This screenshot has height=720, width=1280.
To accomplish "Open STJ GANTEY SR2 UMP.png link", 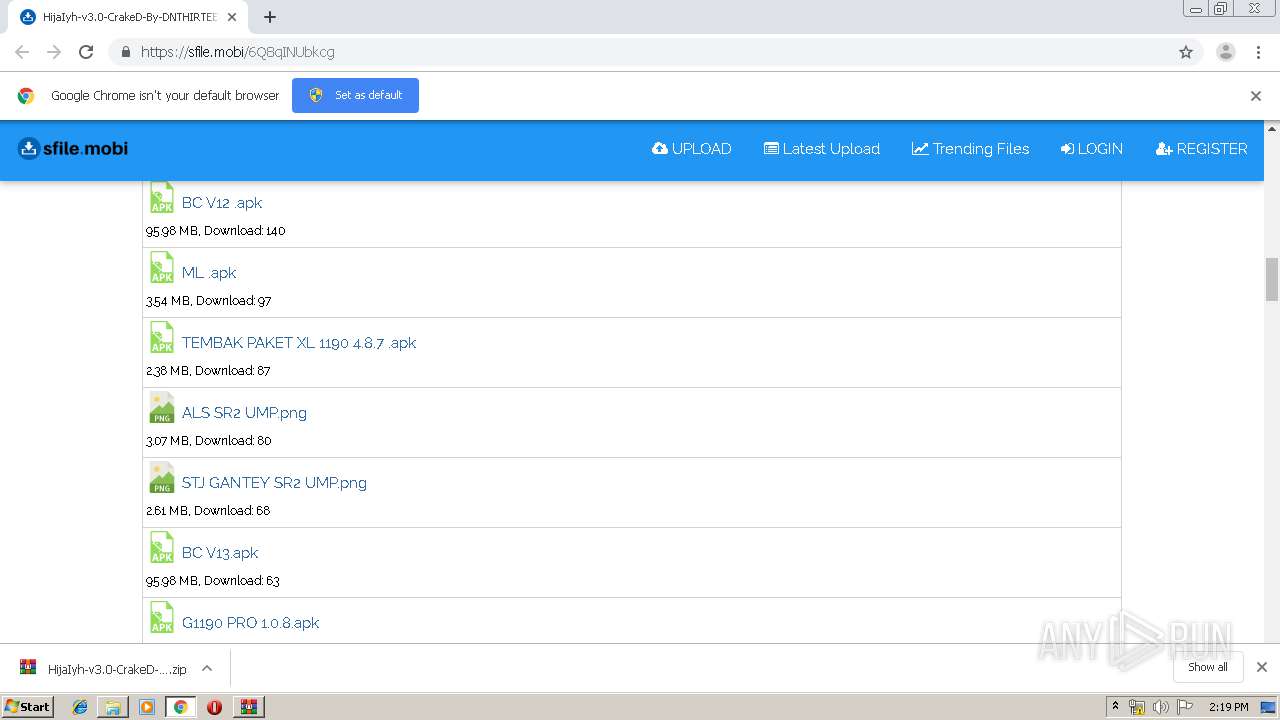I will [x=274, y=483].
